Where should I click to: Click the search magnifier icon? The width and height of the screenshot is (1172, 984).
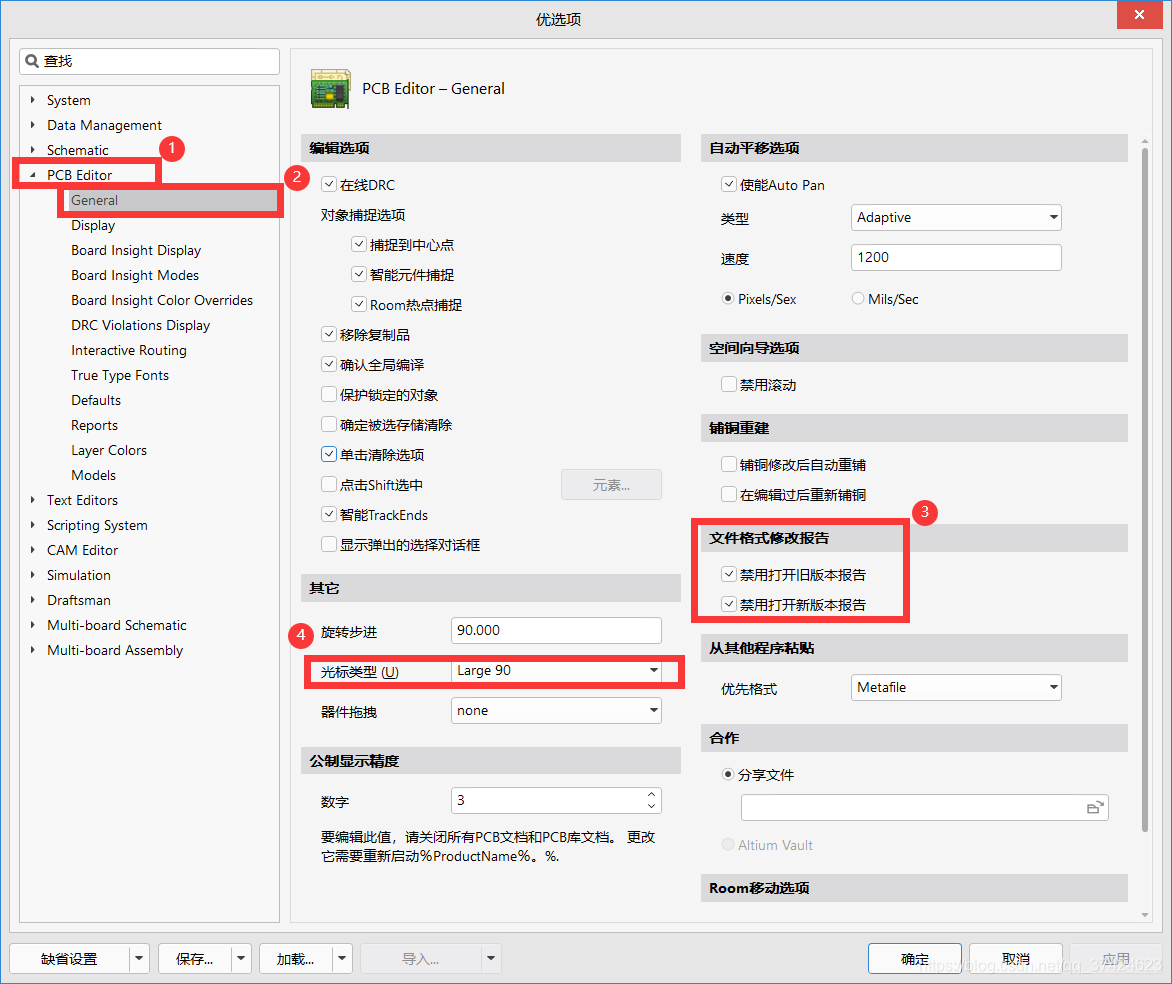tap(32, 61)
